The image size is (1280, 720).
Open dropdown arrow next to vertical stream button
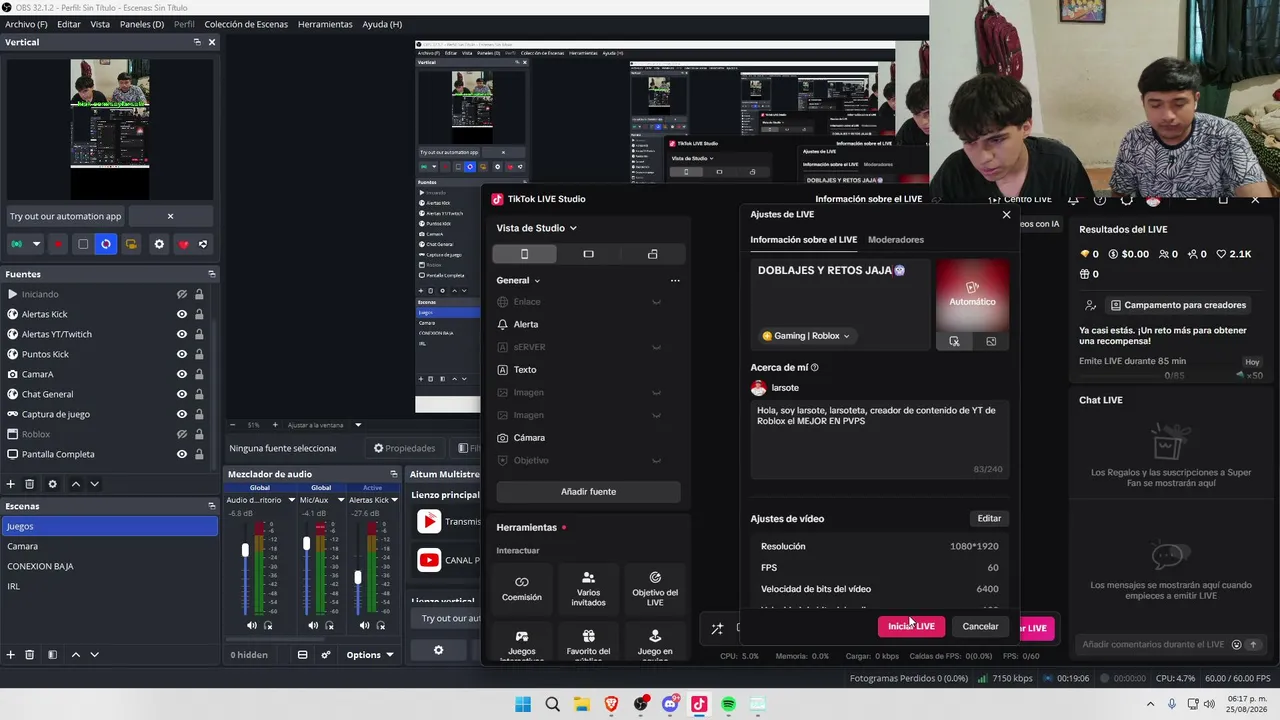(x=36, y=244)
